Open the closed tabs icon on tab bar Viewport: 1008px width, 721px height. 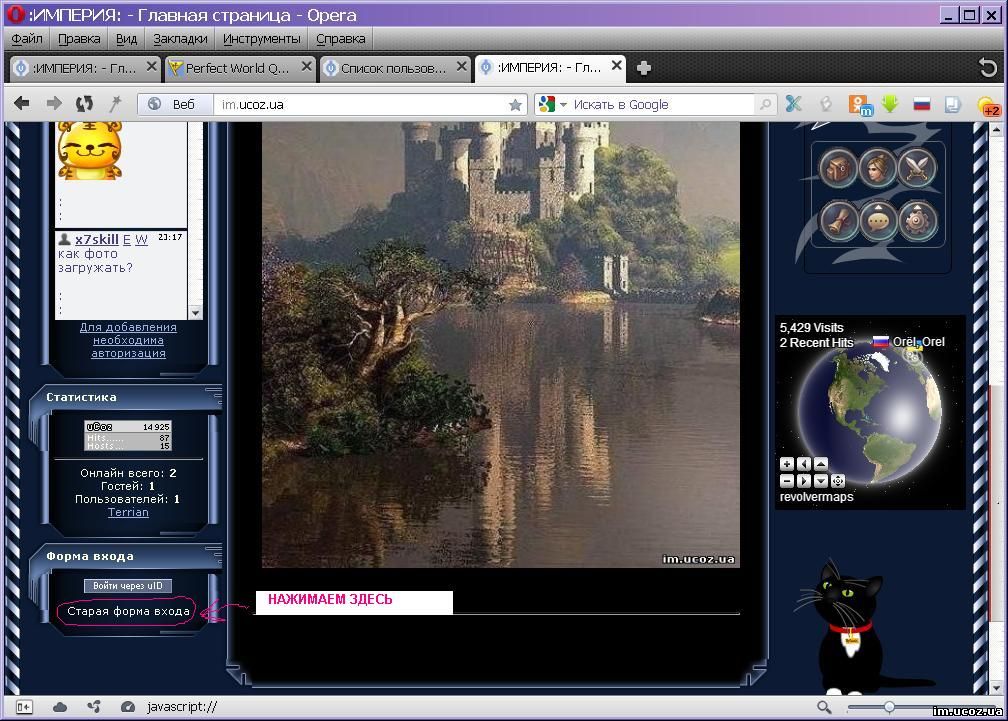[987, 67]
